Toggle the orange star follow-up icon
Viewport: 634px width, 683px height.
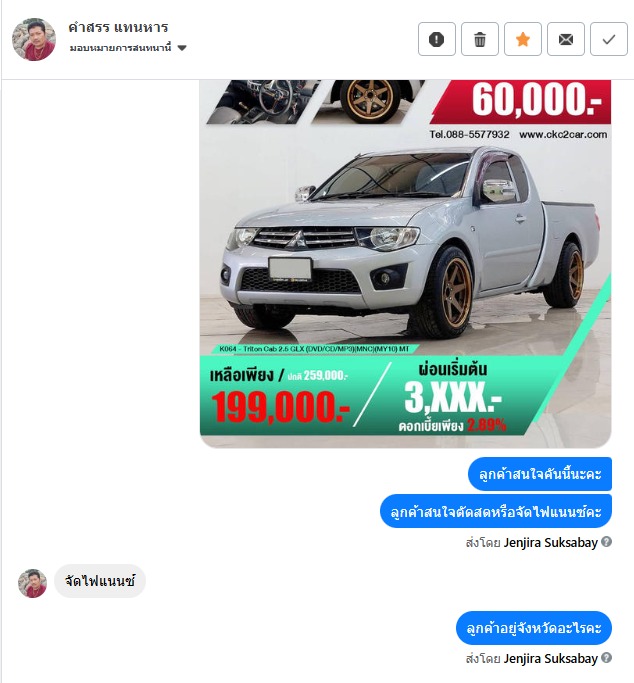coord(523,40)
